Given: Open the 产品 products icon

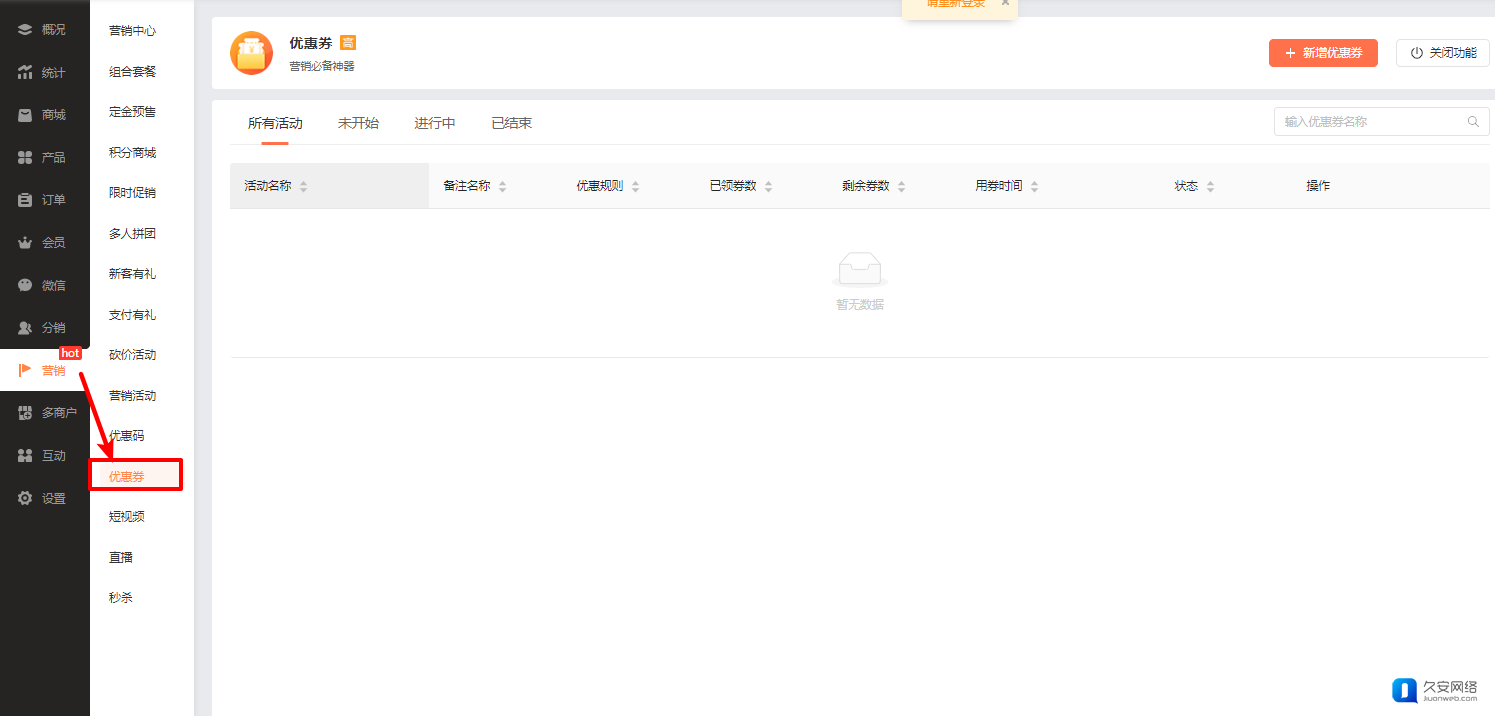Looking at the screenshot, I should [x=25, y=158].
